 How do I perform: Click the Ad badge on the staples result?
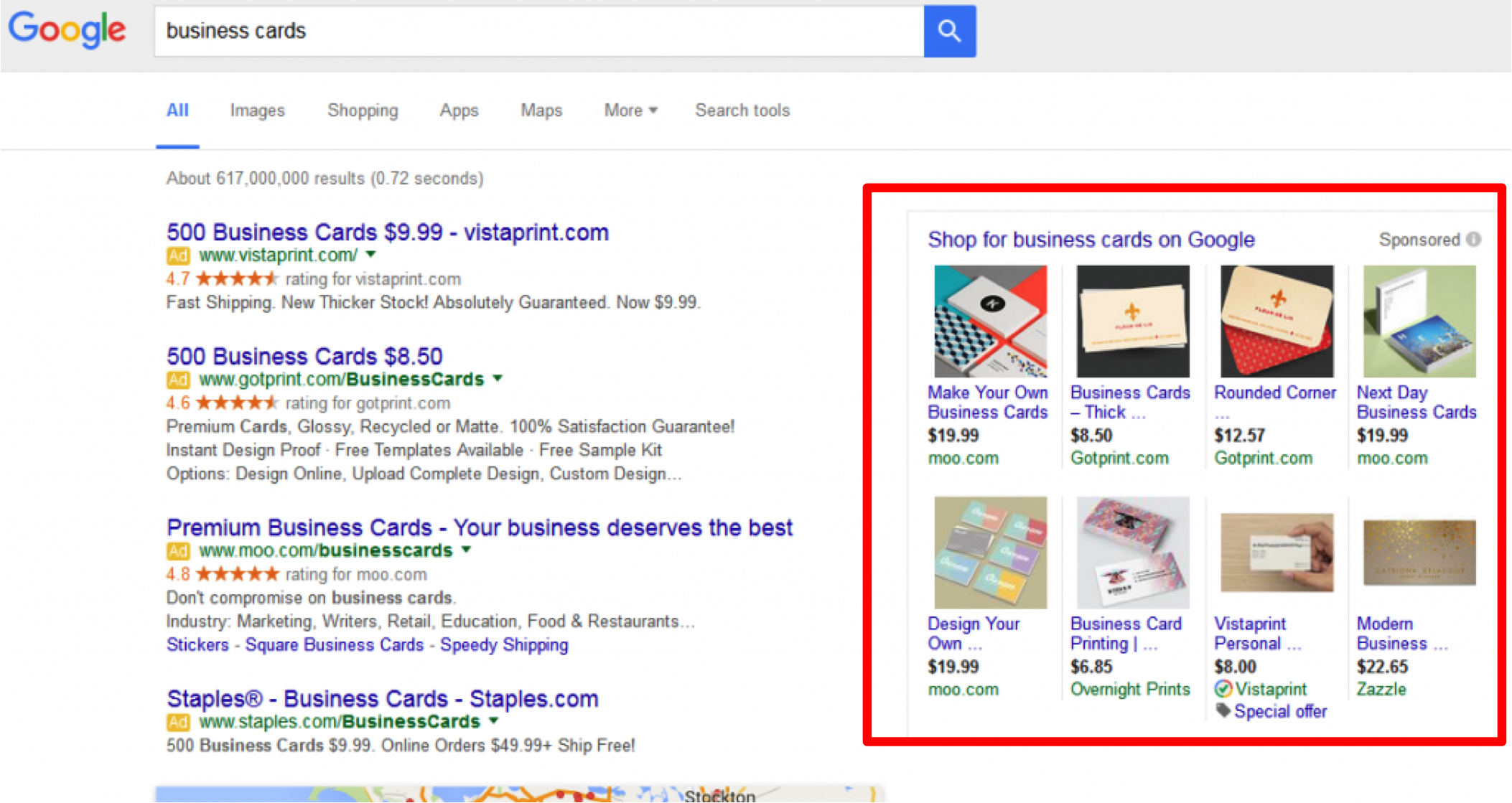tap(178, 722)
